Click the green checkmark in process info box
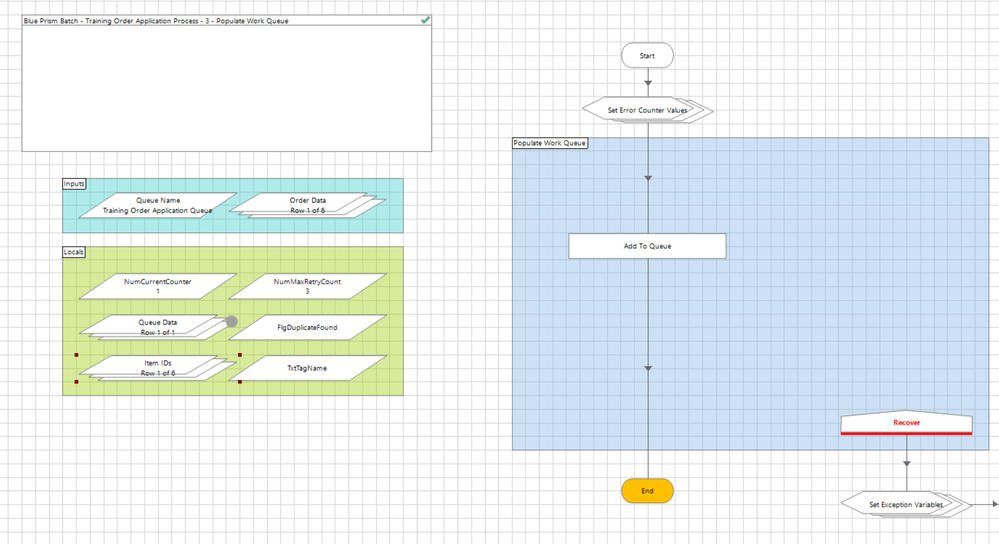Screen dimensions: 999x544 (x=425, y=20)
